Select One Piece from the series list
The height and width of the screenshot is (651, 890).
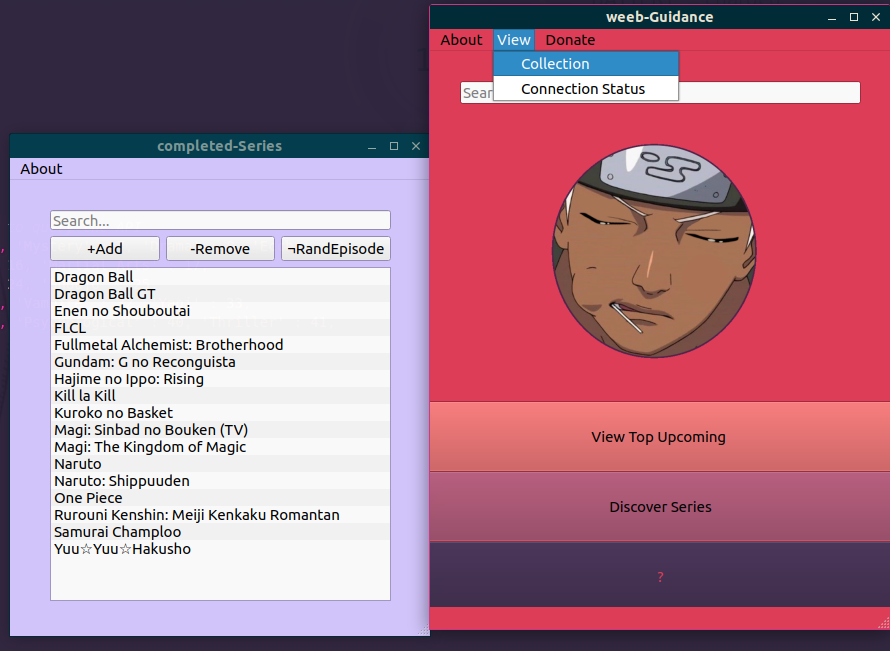[88, 498]
